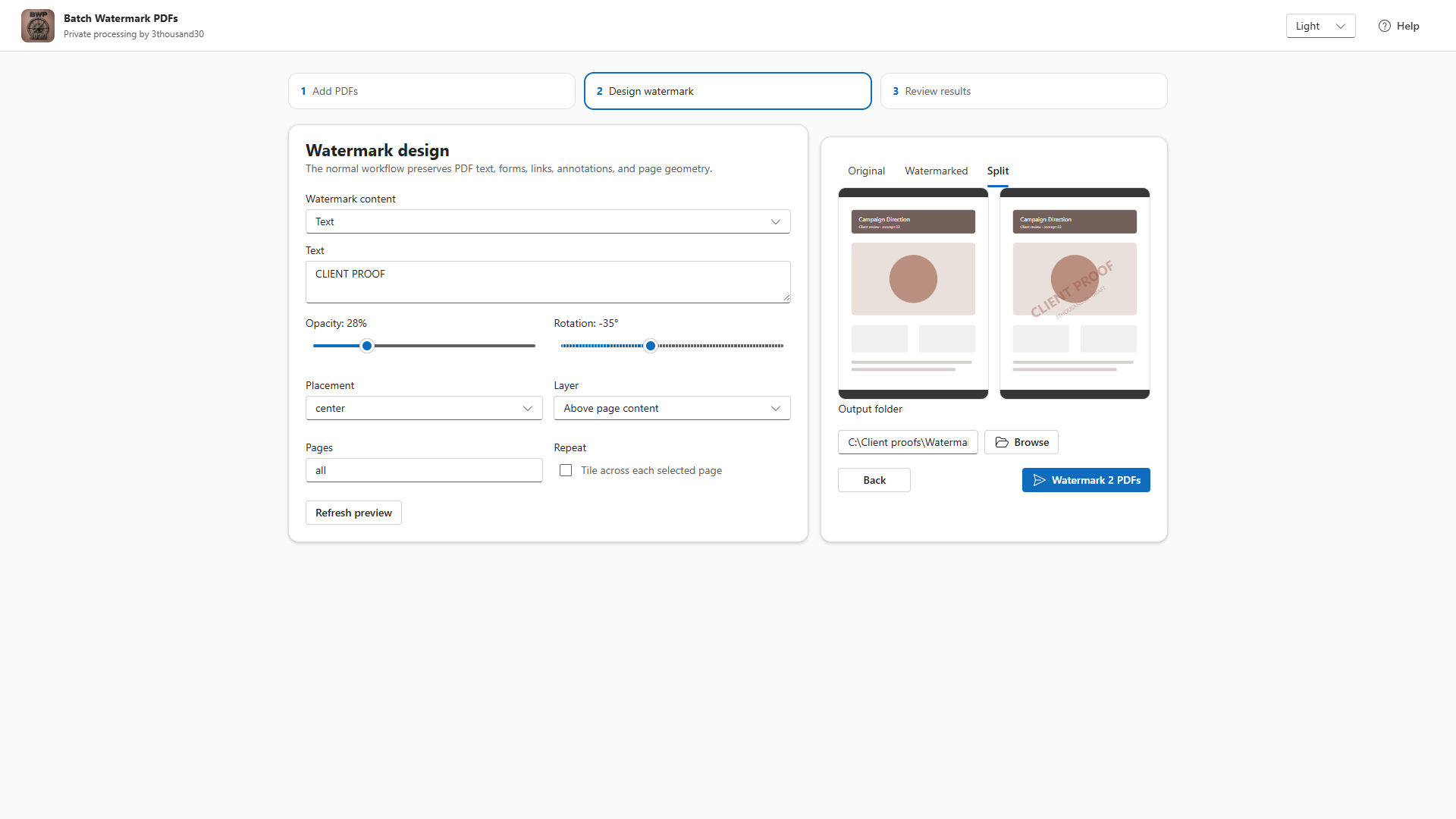Click the original page preview thumbnail
The image size is (1456, 819).
[913, 293]
